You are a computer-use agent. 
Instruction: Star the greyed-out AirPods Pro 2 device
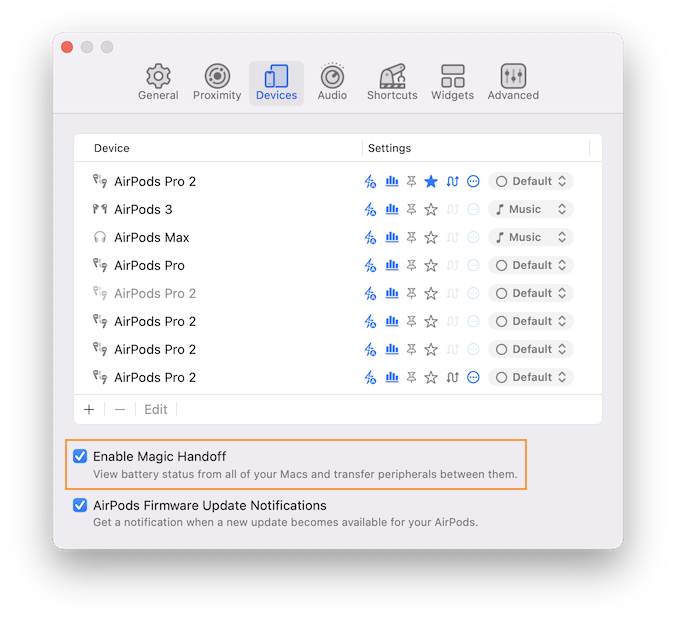click(431, 294)
